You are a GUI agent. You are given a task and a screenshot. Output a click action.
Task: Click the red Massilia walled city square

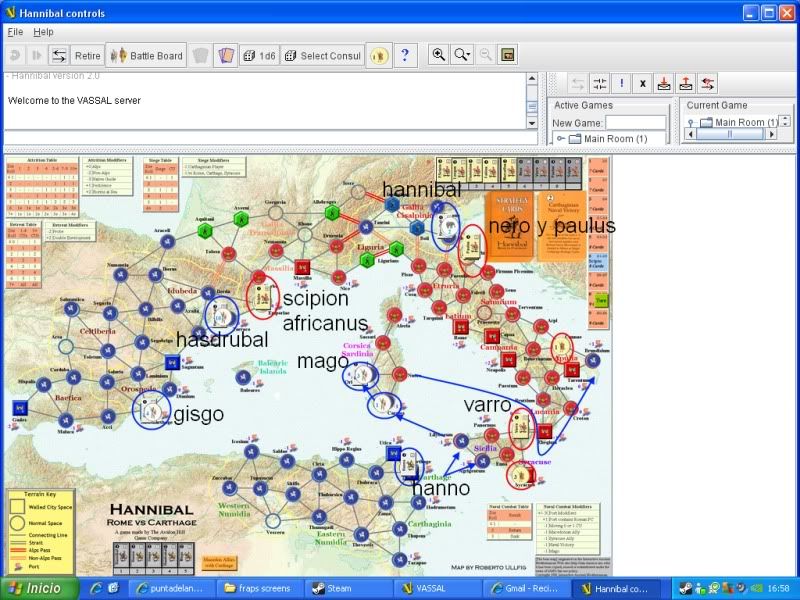(302, 267)
